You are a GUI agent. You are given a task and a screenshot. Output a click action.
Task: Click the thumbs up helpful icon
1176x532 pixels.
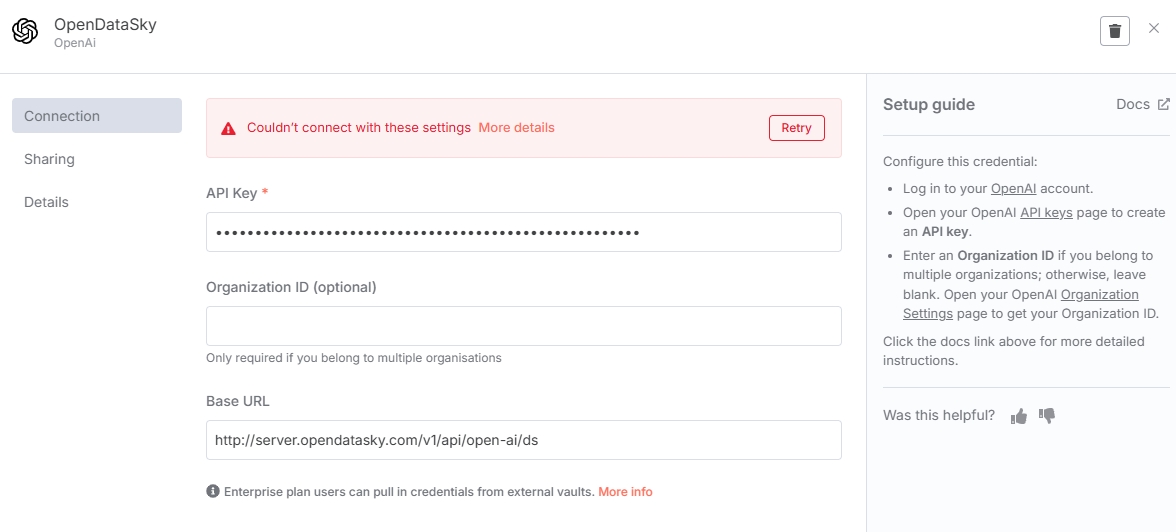coord(1018,416)
